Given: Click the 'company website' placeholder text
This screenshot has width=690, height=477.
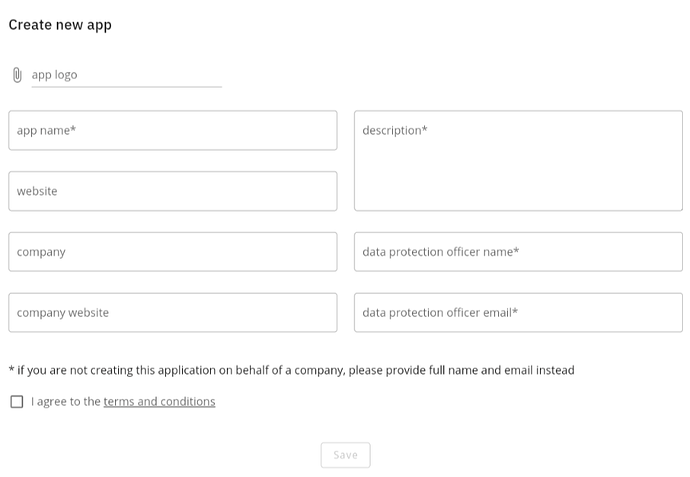Looking at the screenshot, I should point(63,313).
